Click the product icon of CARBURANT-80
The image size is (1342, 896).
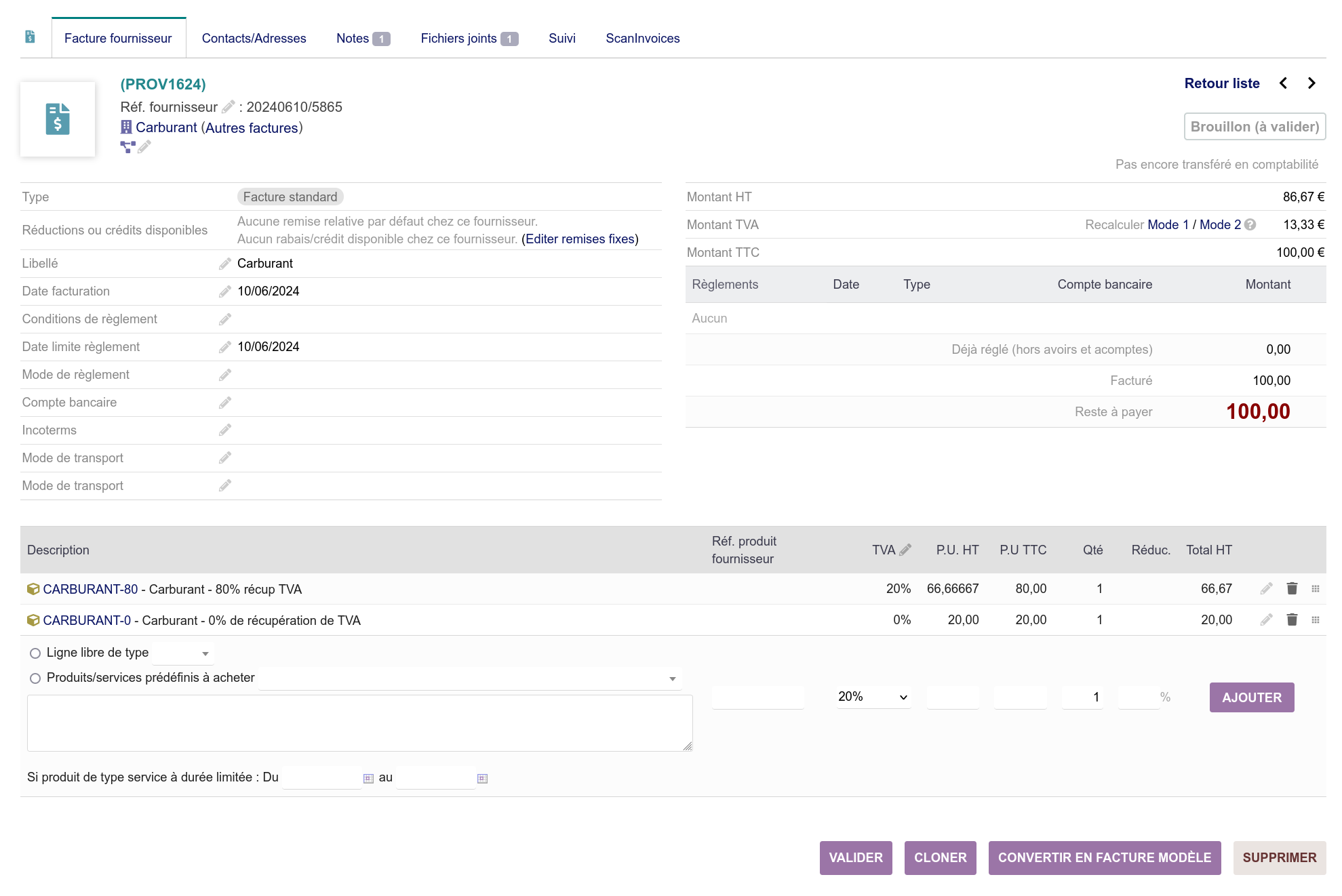point(33,589)
